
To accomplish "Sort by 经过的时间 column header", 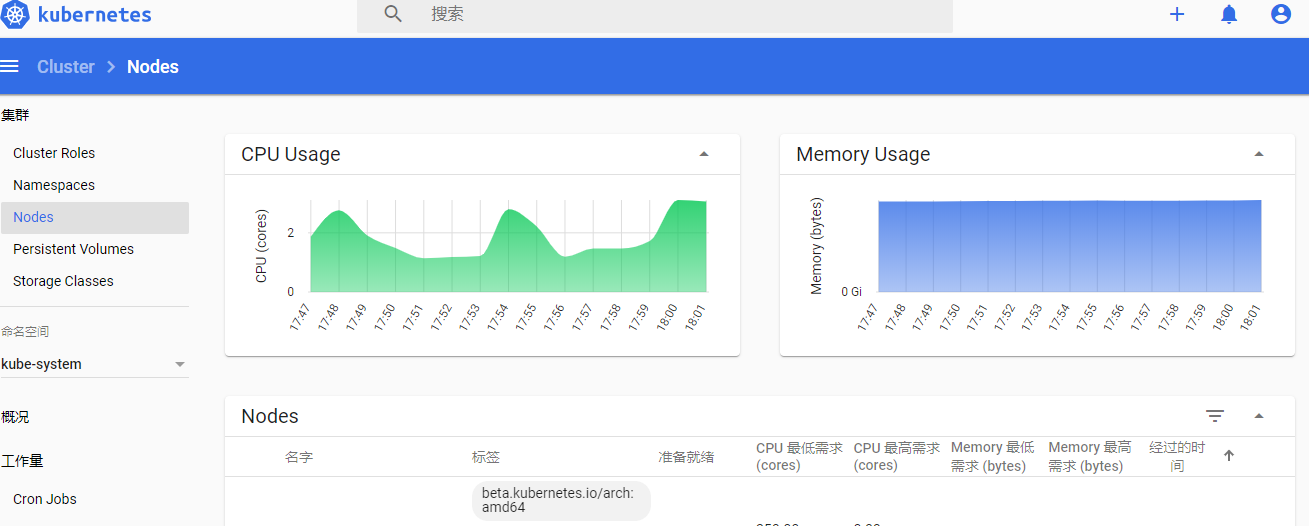I will pyautogui.click(x=1177, y=456).
